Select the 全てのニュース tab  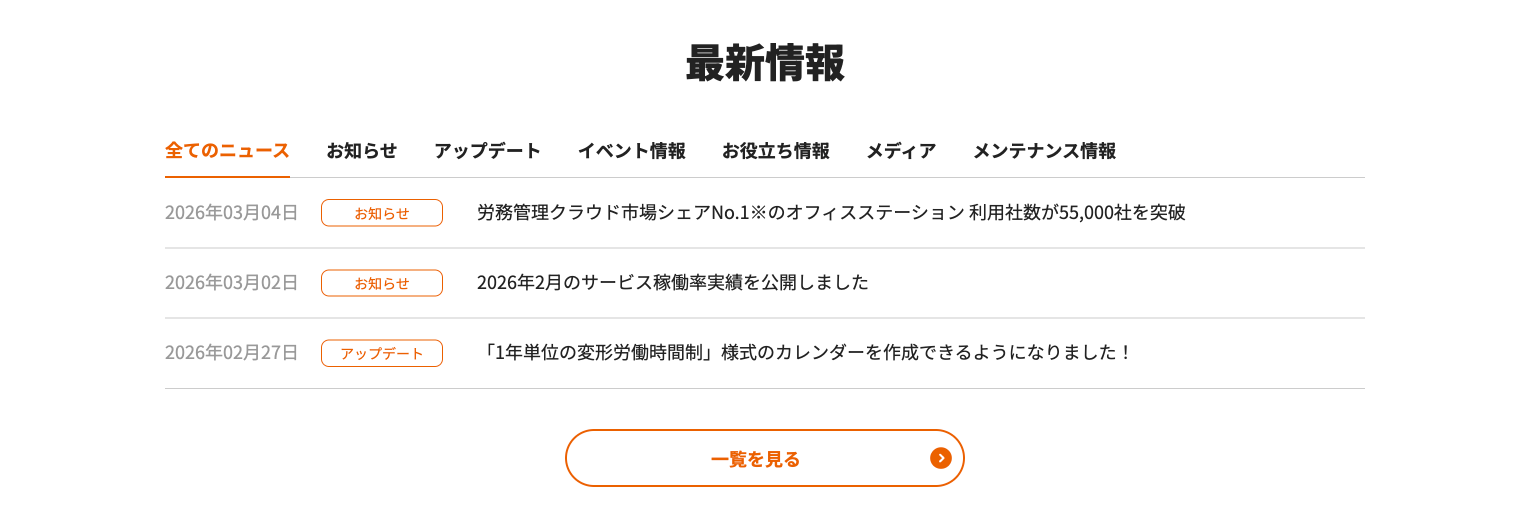coord(227,151)
